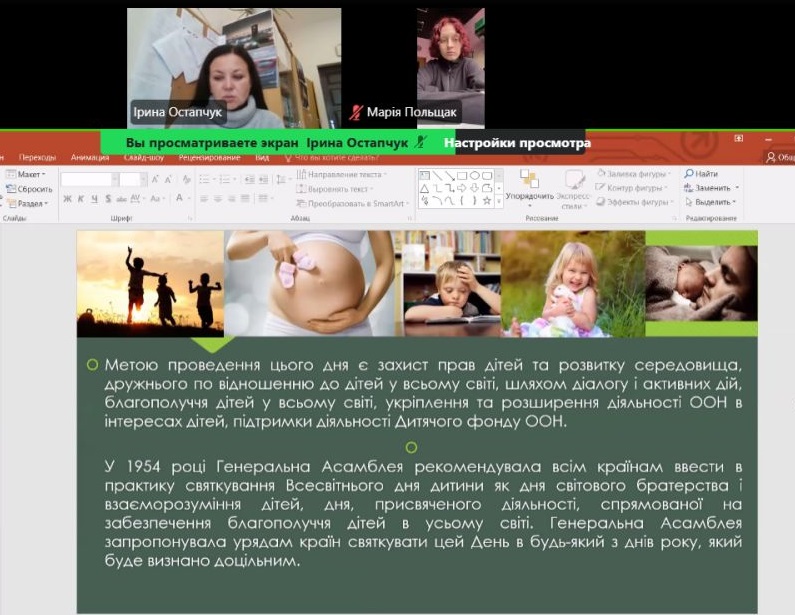Viewport: 795px width, 615px height.
Task: Expand the font size combo box
Action: (x=143, y=179)
